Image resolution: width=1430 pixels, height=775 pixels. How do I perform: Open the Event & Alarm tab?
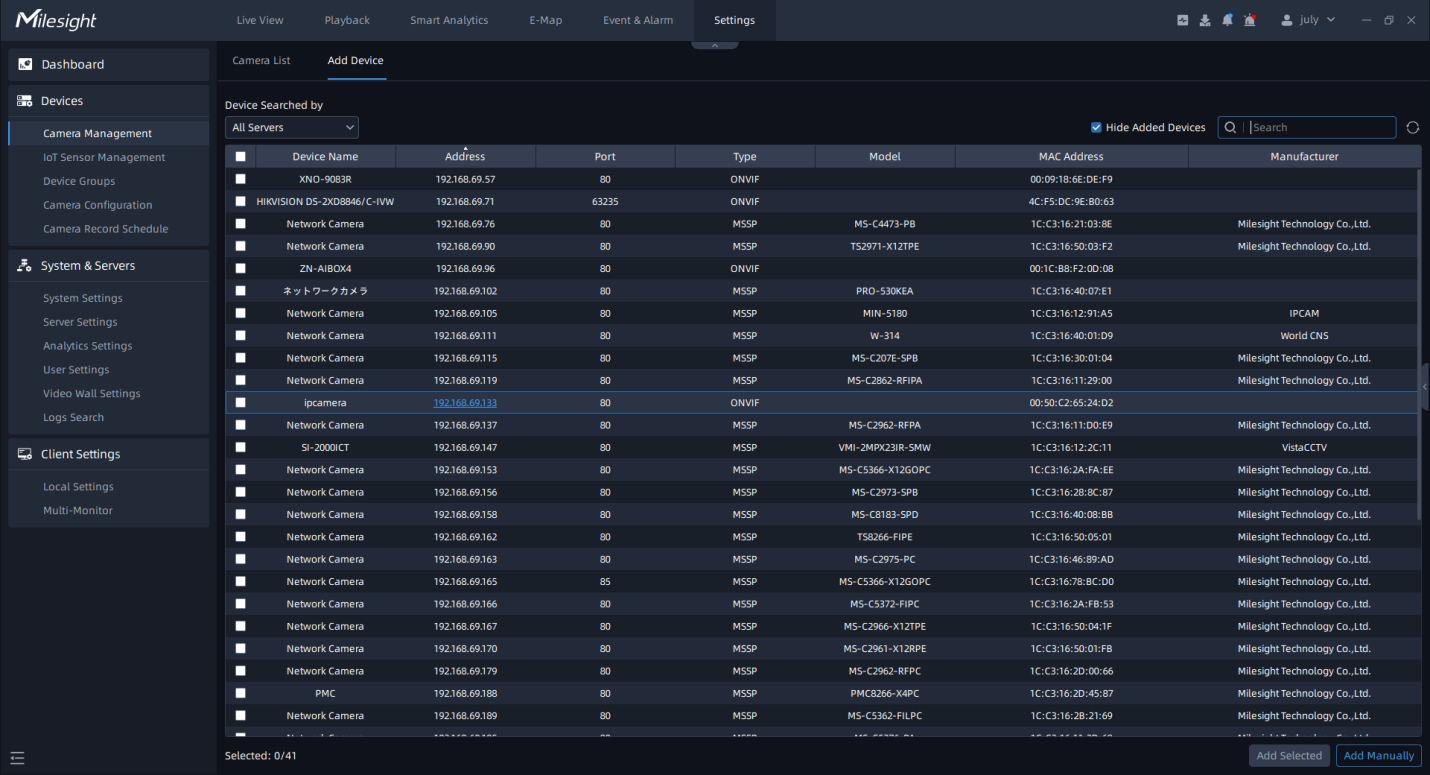[x=637, y=20]
